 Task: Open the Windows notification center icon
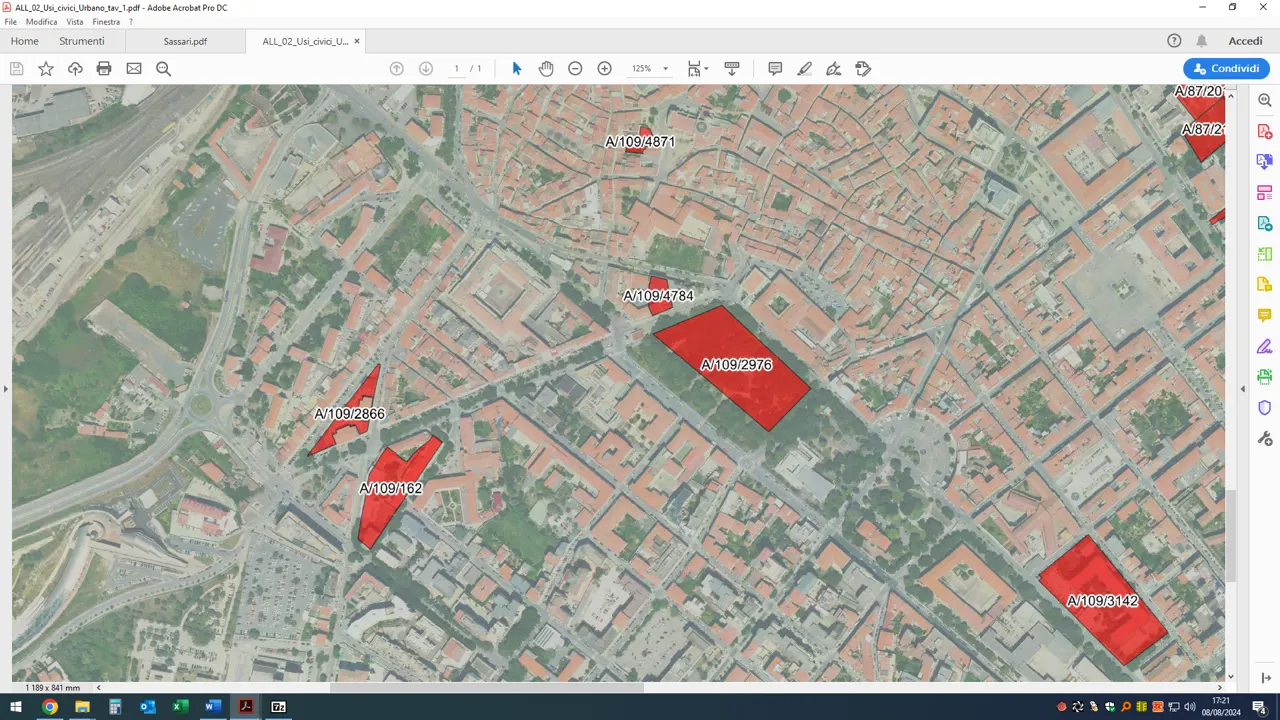click(x=1260, y=707)
